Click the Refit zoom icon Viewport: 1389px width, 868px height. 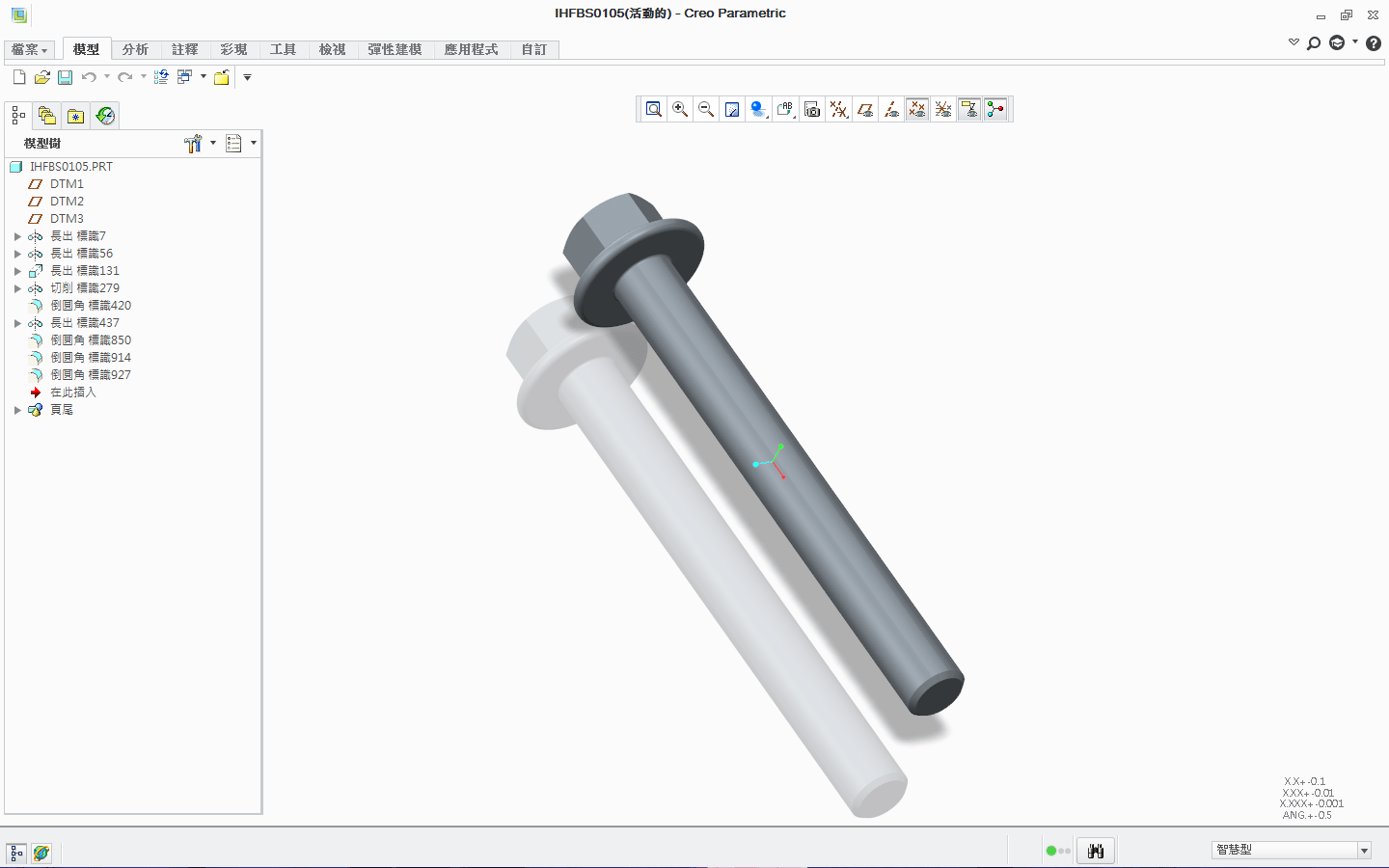click(654, 110)
